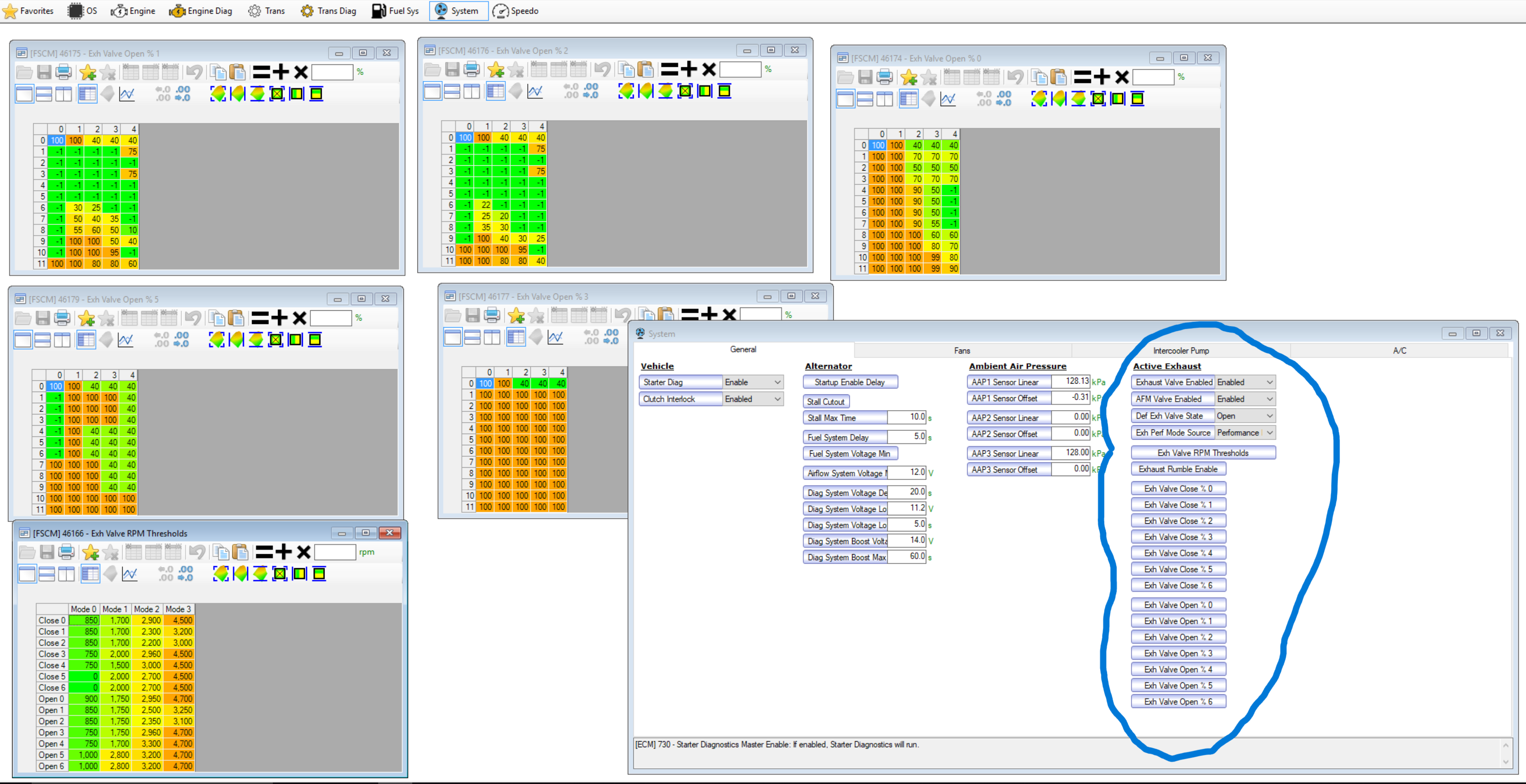Screen dimensions: 1526x784
Task: Add RPM Thresholds table to favorites
Action: [91, 552]
